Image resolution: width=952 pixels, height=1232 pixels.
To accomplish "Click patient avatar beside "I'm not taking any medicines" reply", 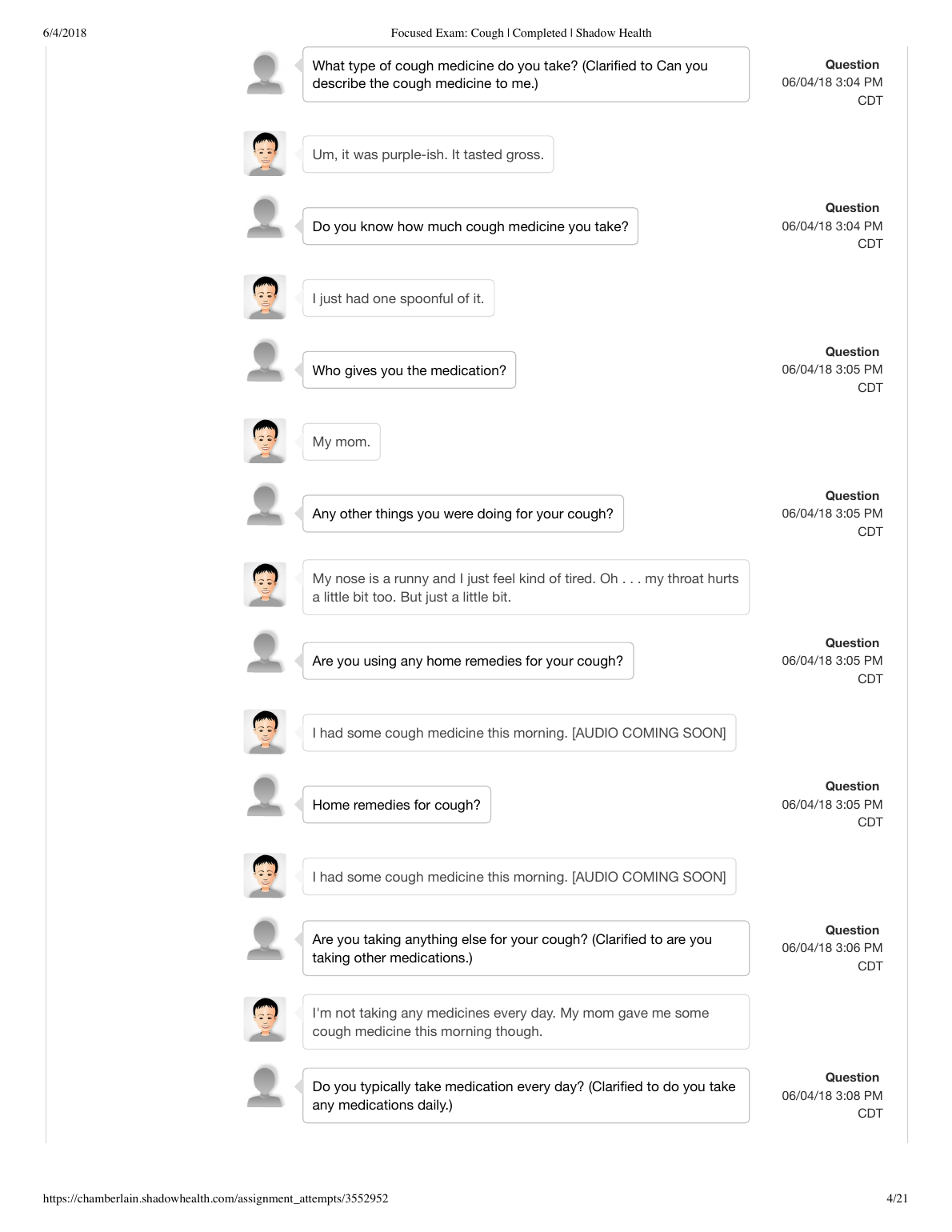I will [265, 1020].
